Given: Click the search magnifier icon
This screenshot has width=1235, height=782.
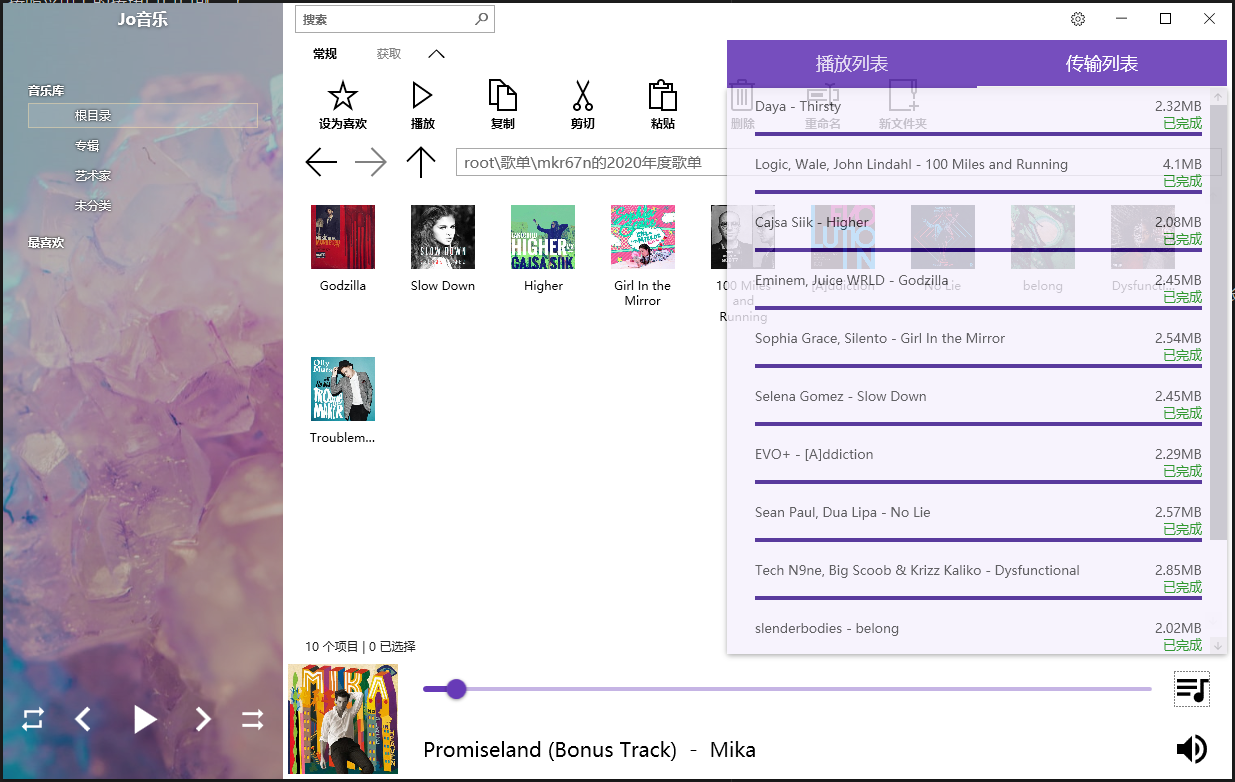Looking at the screenshot, I should 481,19.
